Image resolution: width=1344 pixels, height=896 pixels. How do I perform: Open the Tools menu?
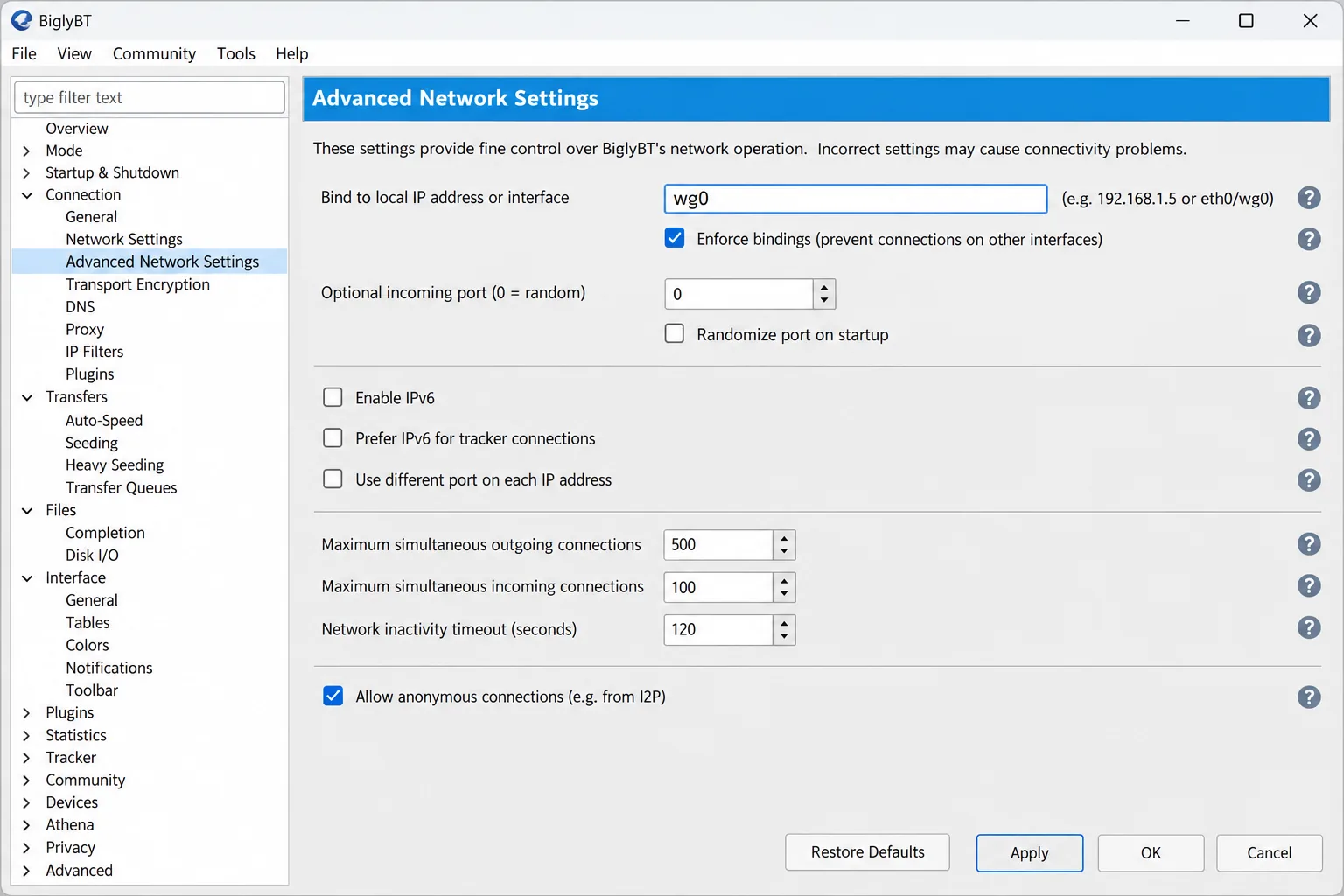[x=236, y=53]
